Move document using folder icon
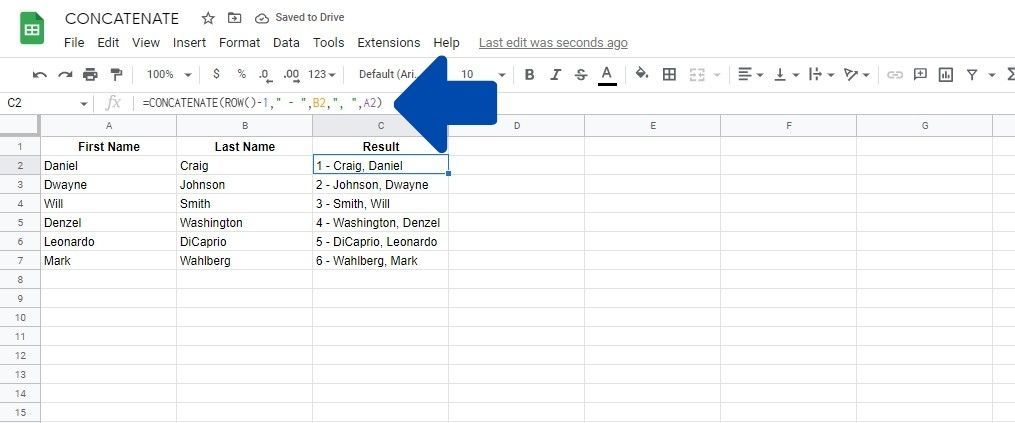Viewport: 1015px width, 423px height. 234,18
